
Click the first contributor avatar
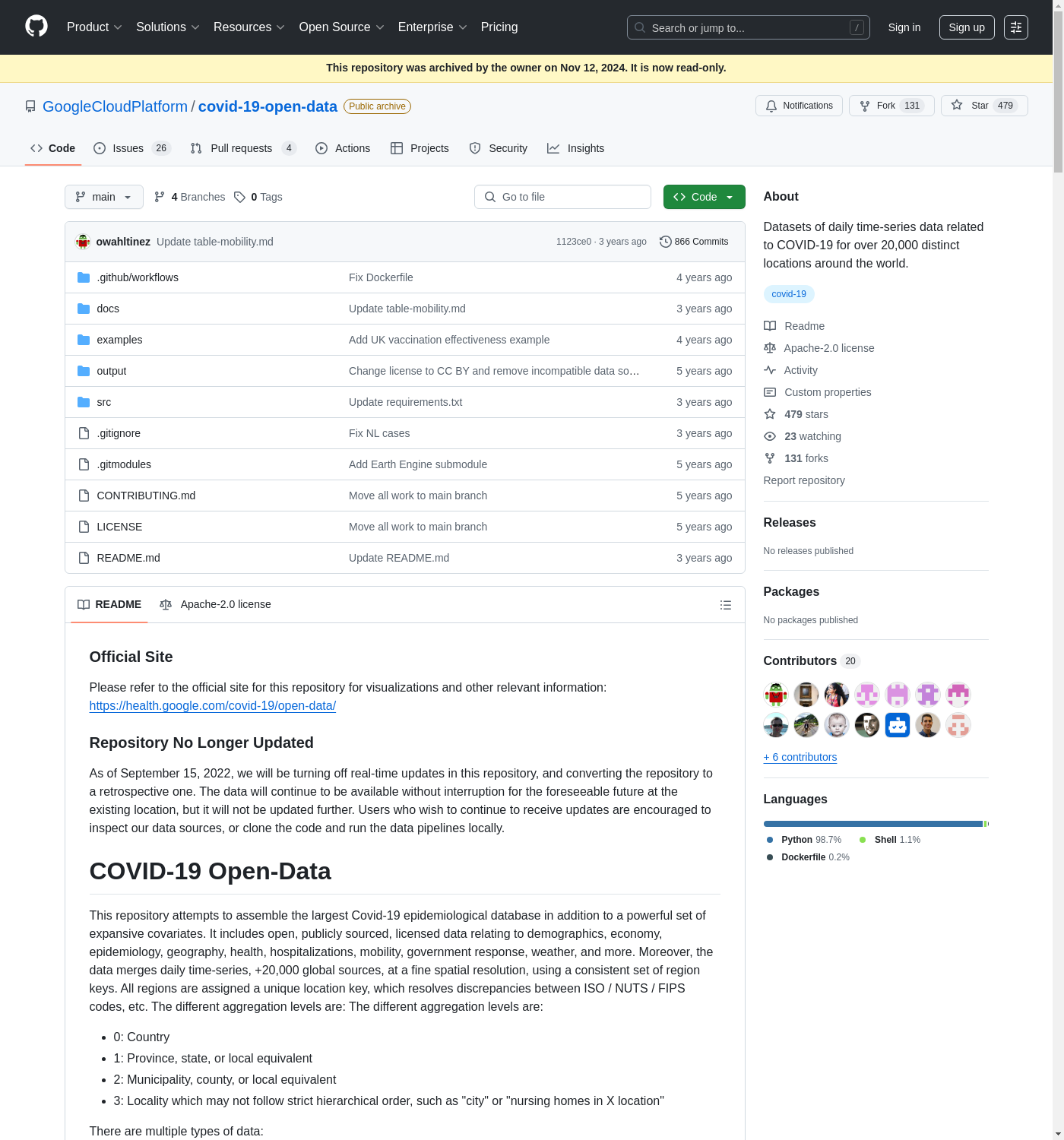[x=776, y=695]
